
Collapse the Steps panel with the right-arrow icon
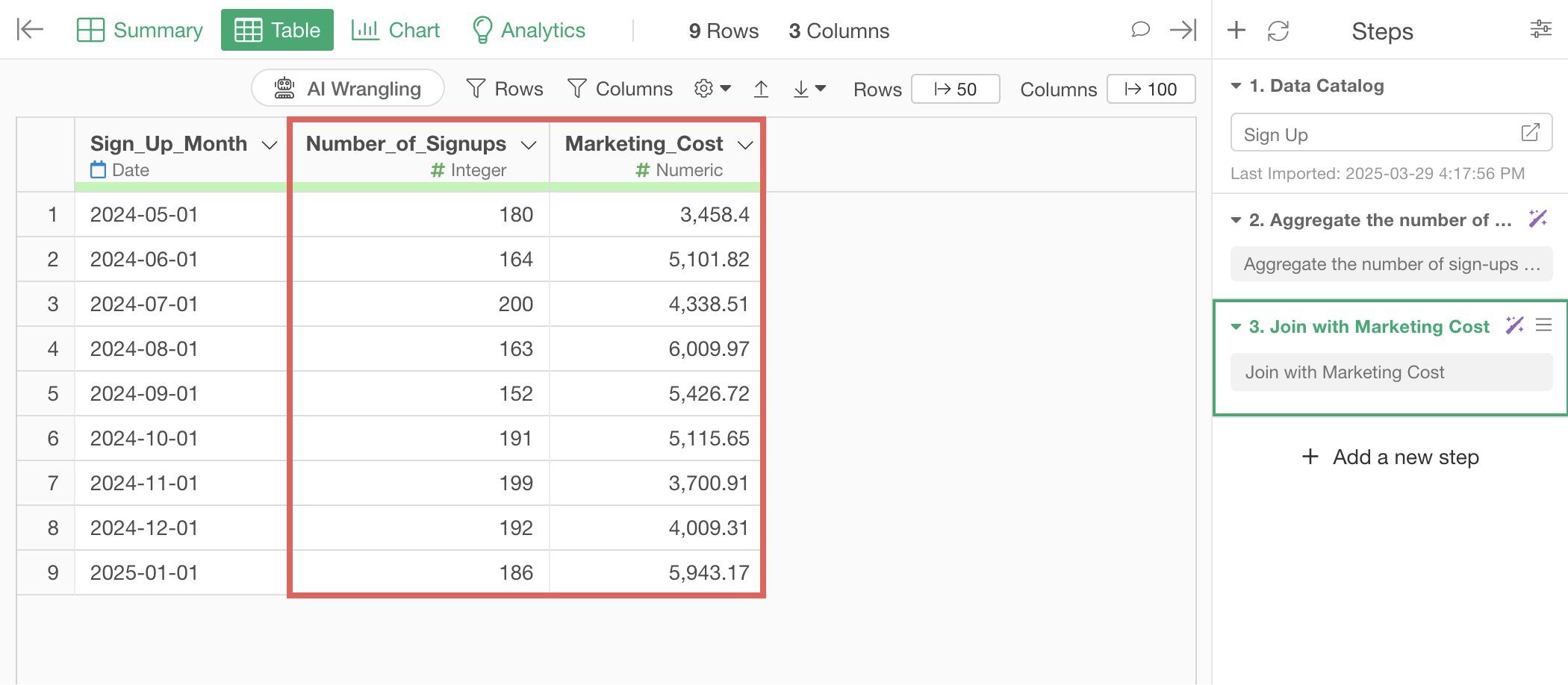pos(1183,30)
